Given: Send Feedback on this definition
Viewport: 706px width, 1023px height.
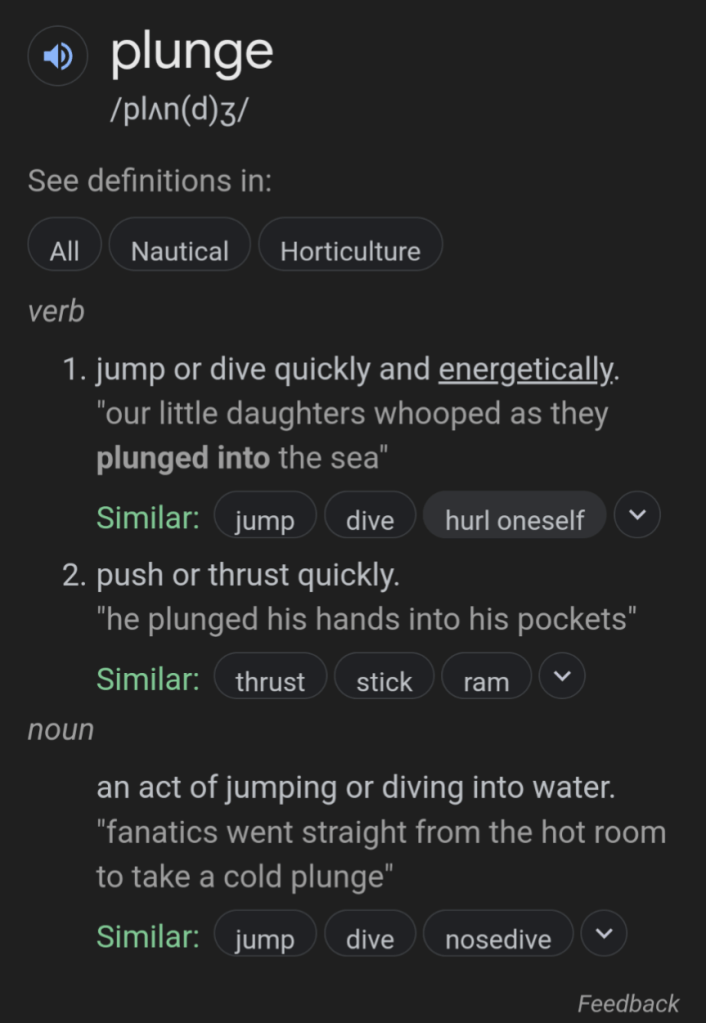Looking at the screenshot, I should (x=628, y=1003).
